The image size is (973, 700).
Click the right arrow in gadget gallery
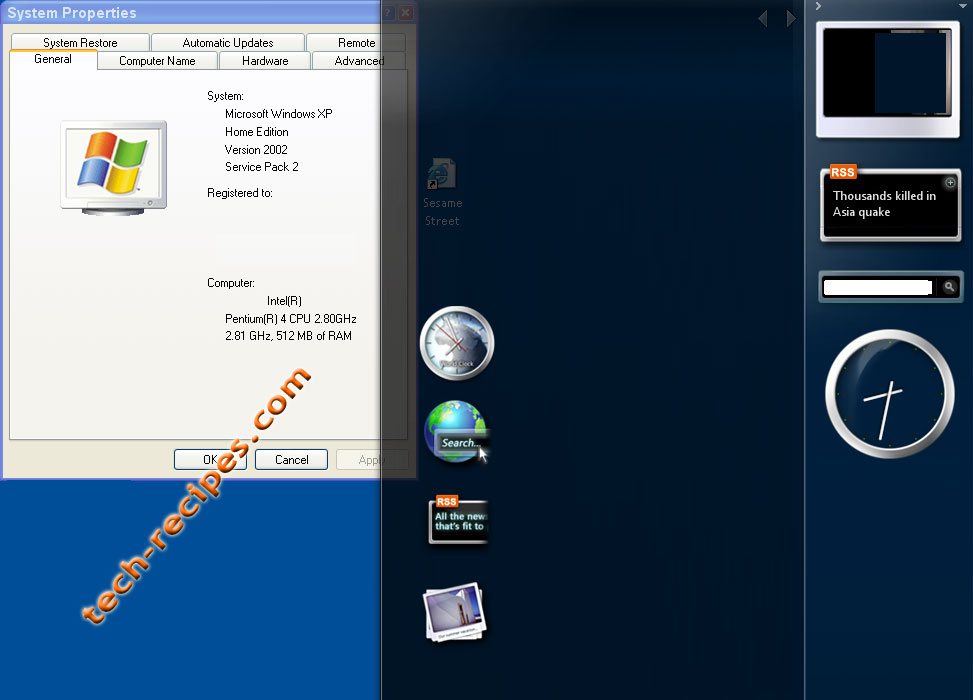(x=791, y=19)
